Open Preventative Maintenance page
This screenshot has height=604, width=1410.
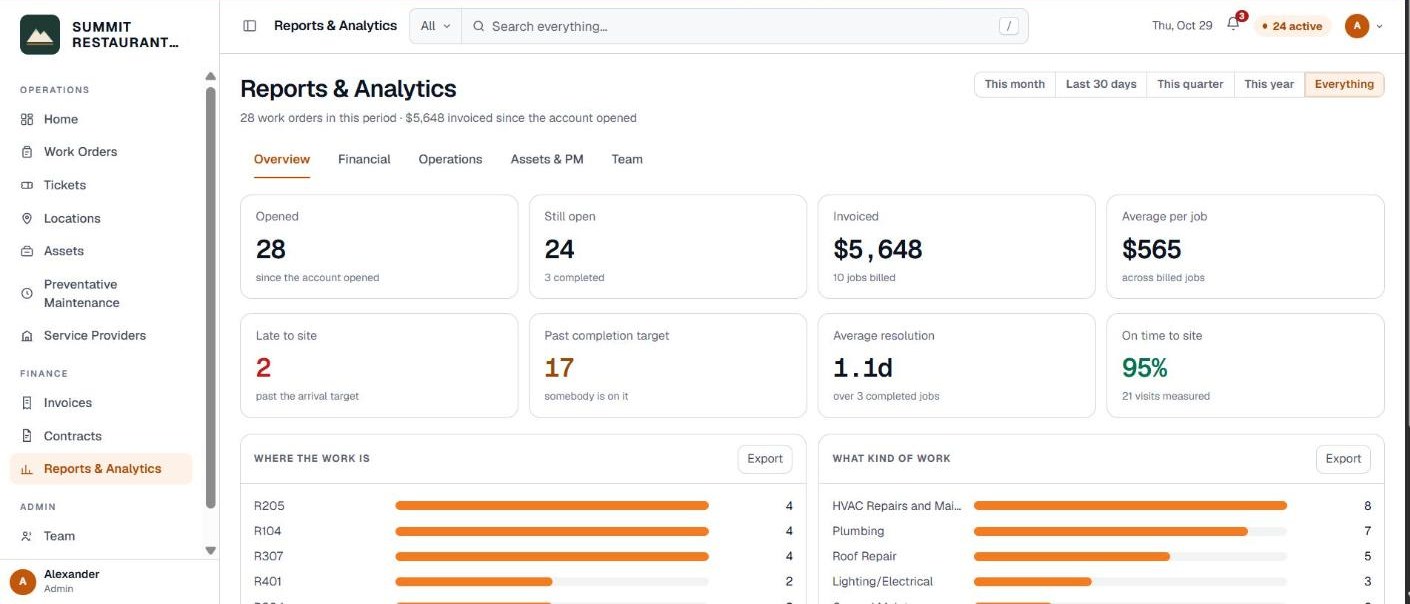(101, 294)
